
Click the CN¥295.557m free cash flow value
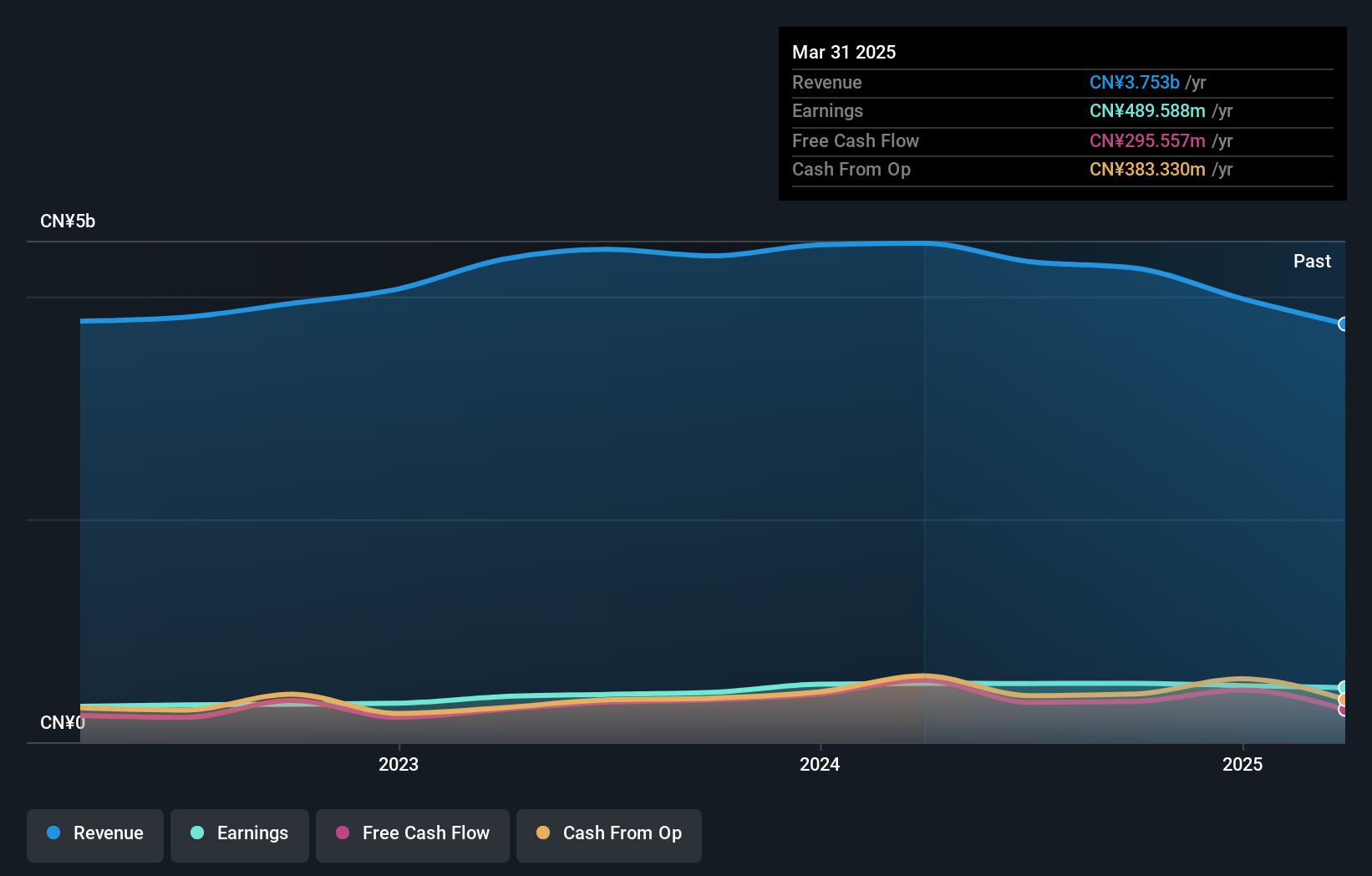[x=1147, y=140]
